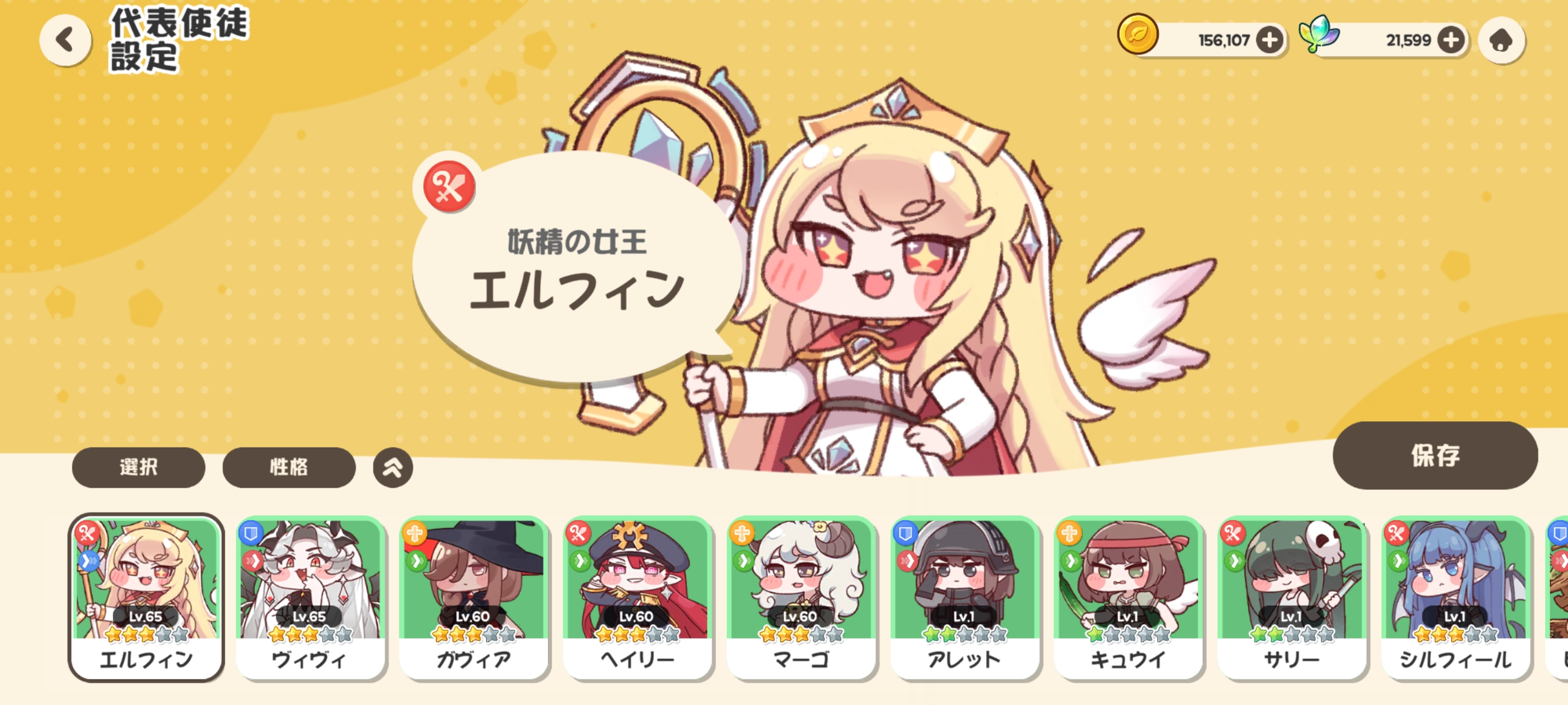Screen dimensions: 1568x705
Task: Tap the rainbow crystal leaf icon
Action: pos(1318,34)
